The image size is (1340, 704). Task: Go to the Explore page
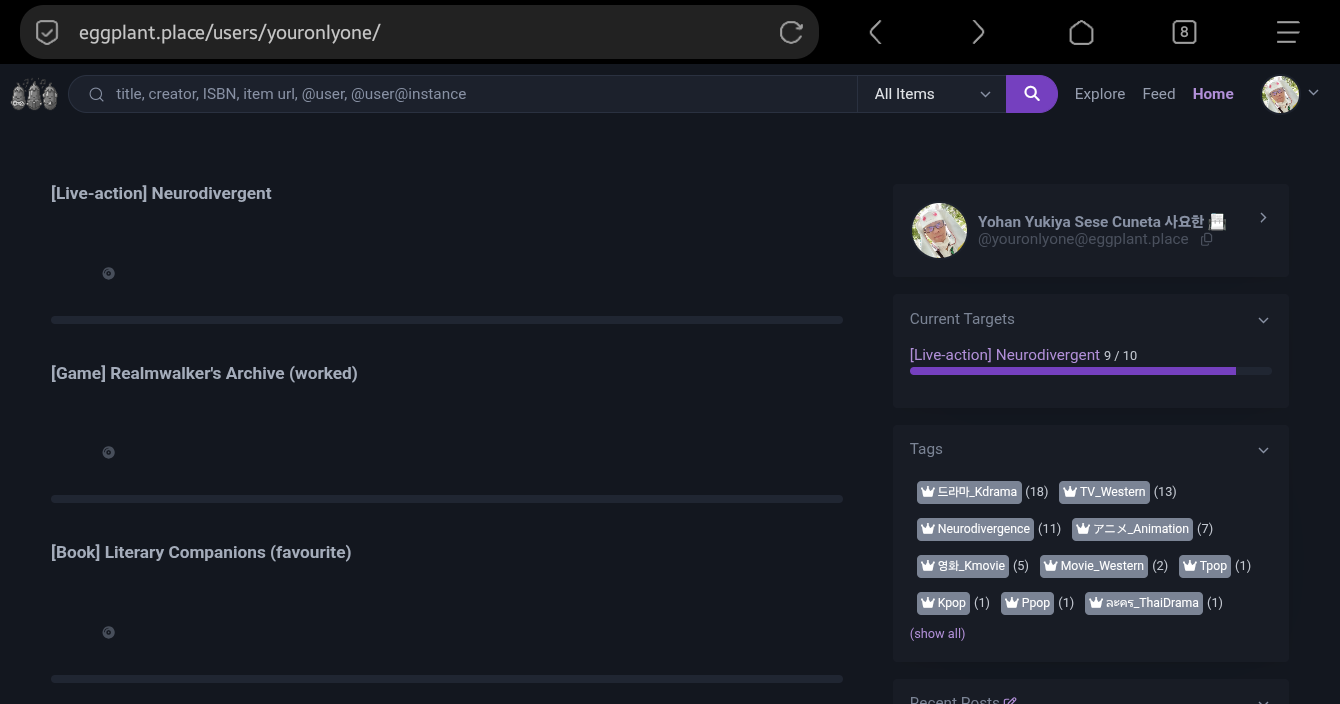click(1099, 94)
